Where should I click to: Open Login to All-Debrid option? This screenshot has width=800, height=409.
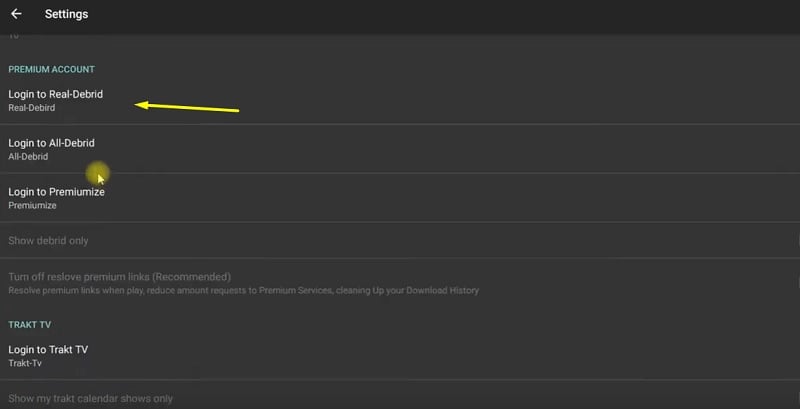tap(400, 149)
